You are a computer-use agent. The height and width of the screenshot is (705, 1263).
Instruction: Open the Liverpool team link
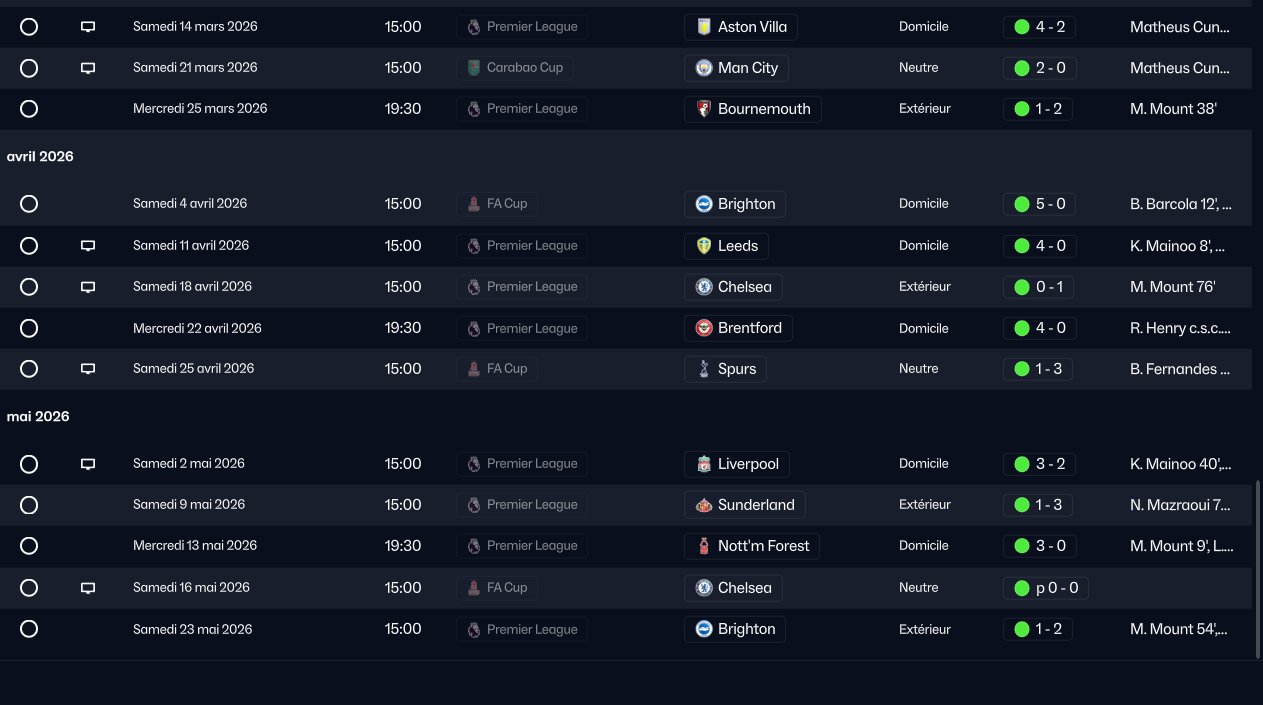[x=737, y=464]
